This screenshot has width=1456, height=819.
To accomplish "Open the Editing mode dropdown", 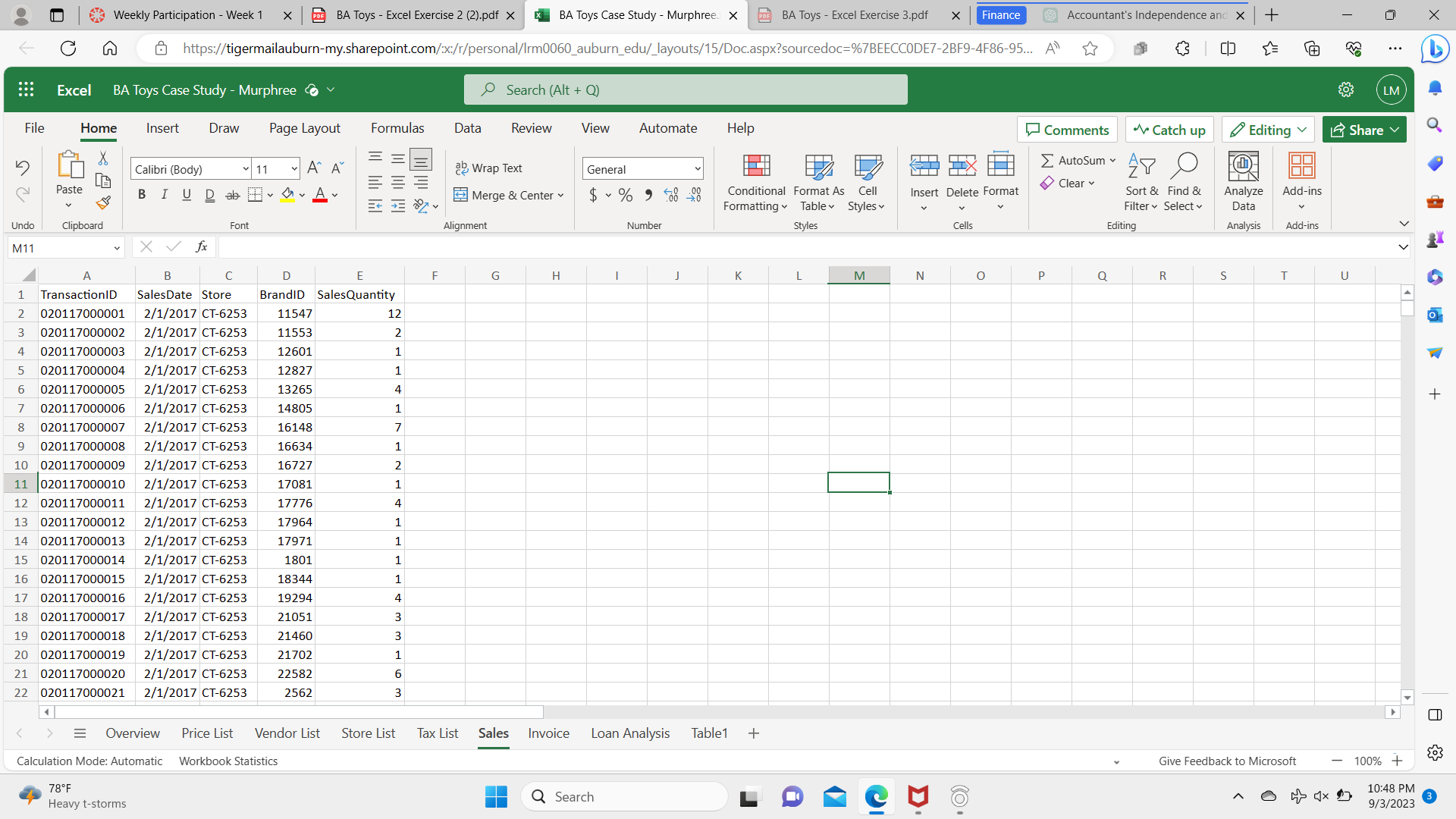I will tap(1268, 130).
